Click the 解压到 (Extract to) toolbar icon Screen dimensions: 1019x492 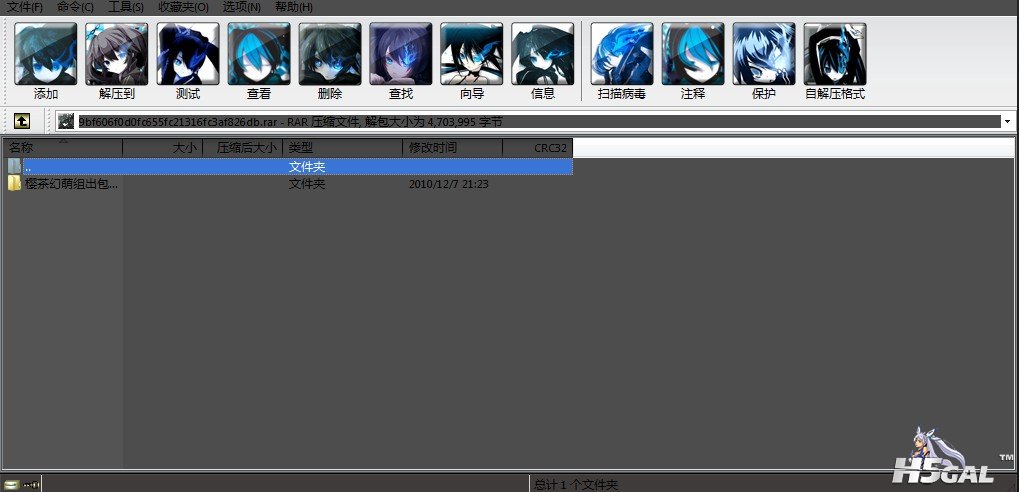(116, 55)
